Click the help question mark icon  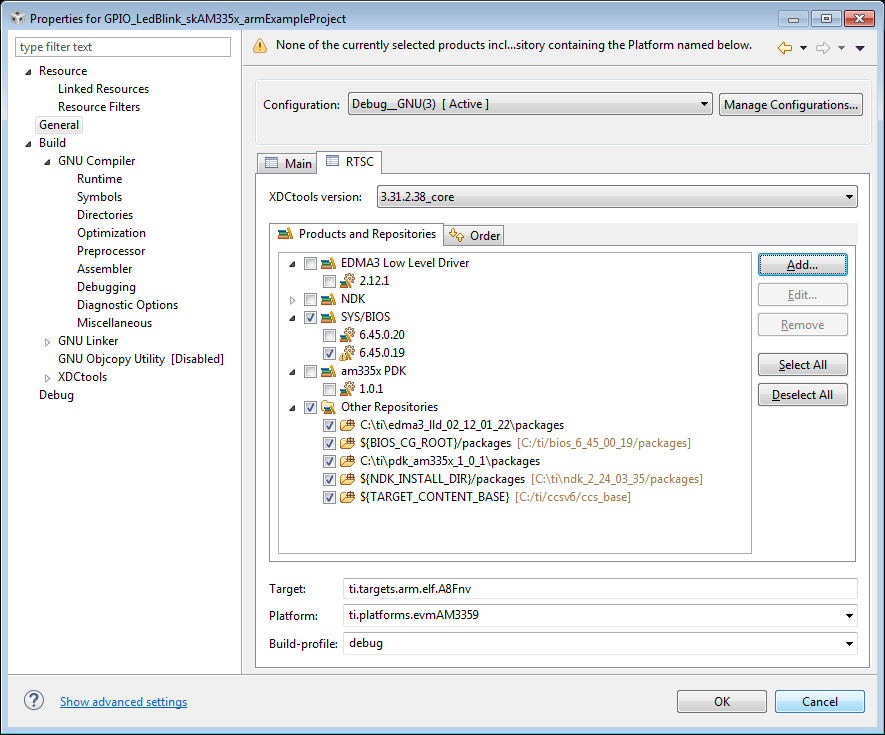34,701
